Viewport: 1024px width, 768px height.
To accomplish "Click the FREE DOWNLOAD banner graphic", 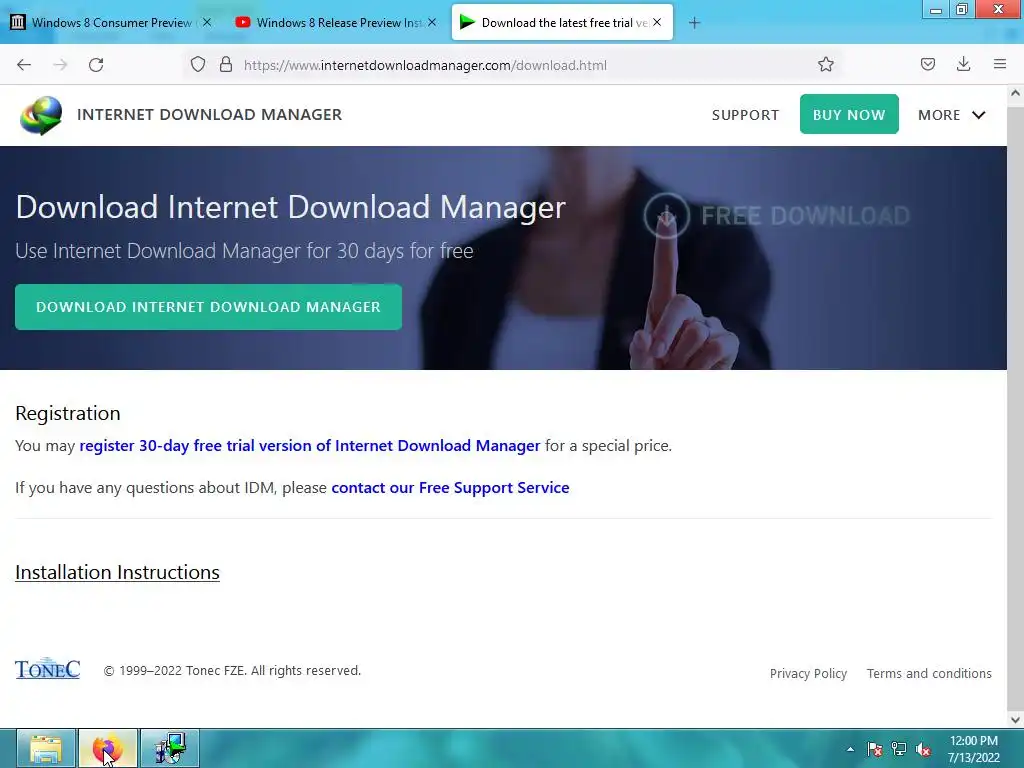I will coord(776,216).
